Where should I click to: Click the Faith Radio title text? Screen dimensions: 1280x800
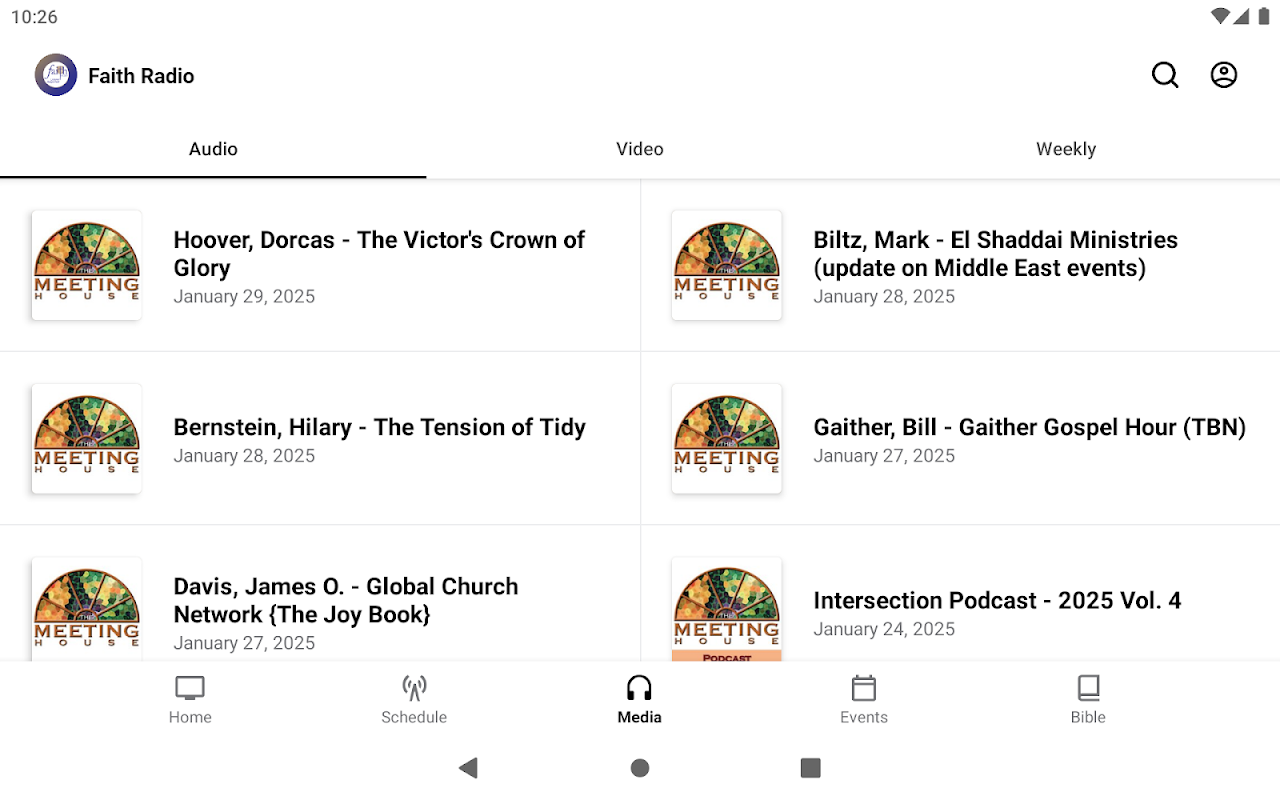click(141, 76)
